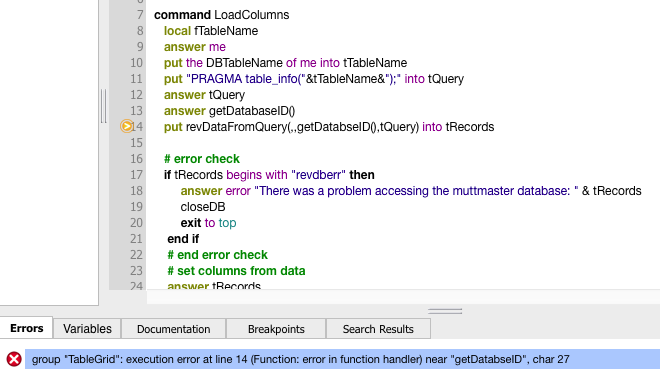Select the Errors tab
660x375 pixels.
[x=27, y=328]
